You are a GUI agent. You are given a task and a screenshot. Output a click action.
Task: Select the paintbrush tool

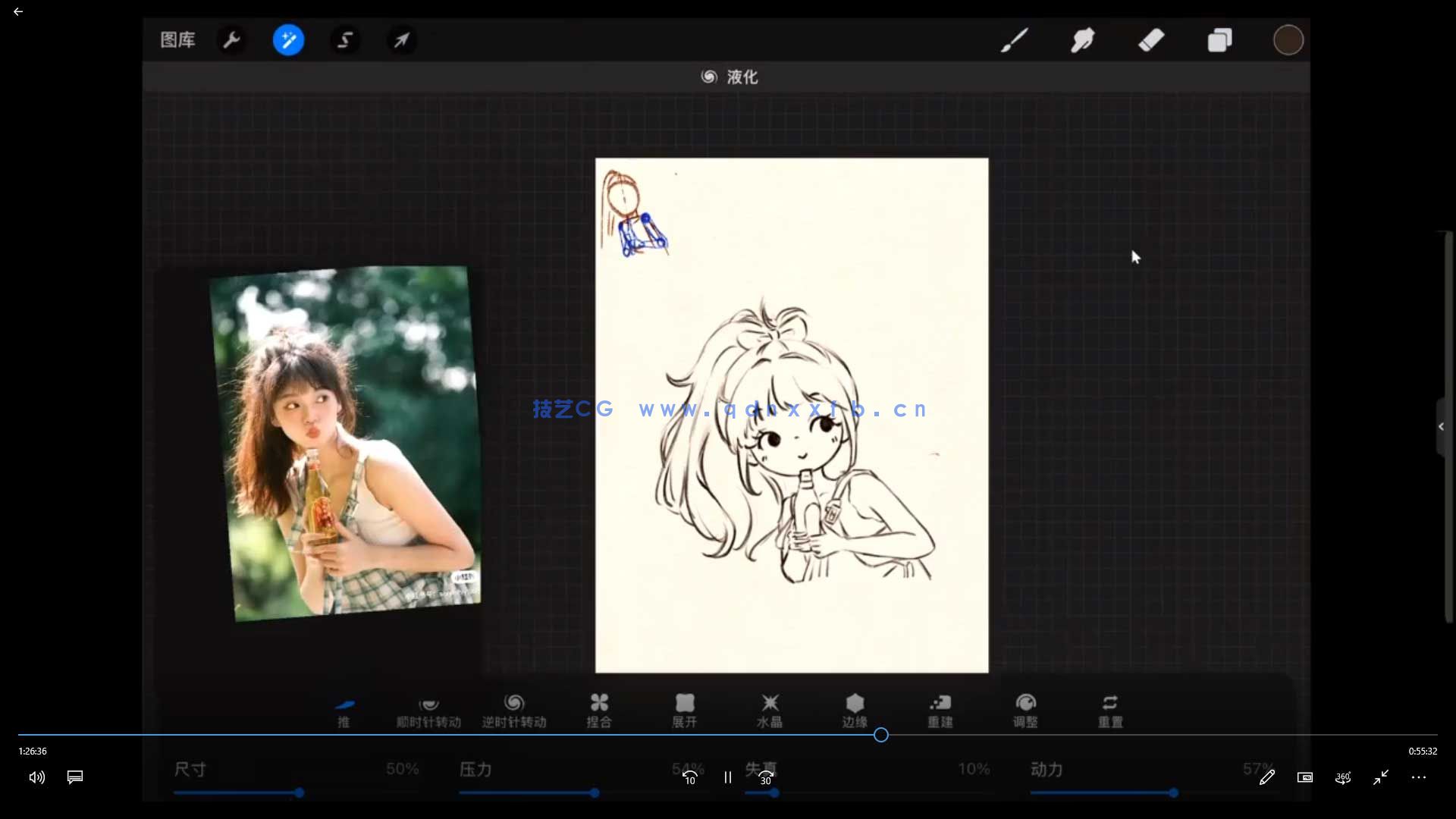click(1014, 39)
